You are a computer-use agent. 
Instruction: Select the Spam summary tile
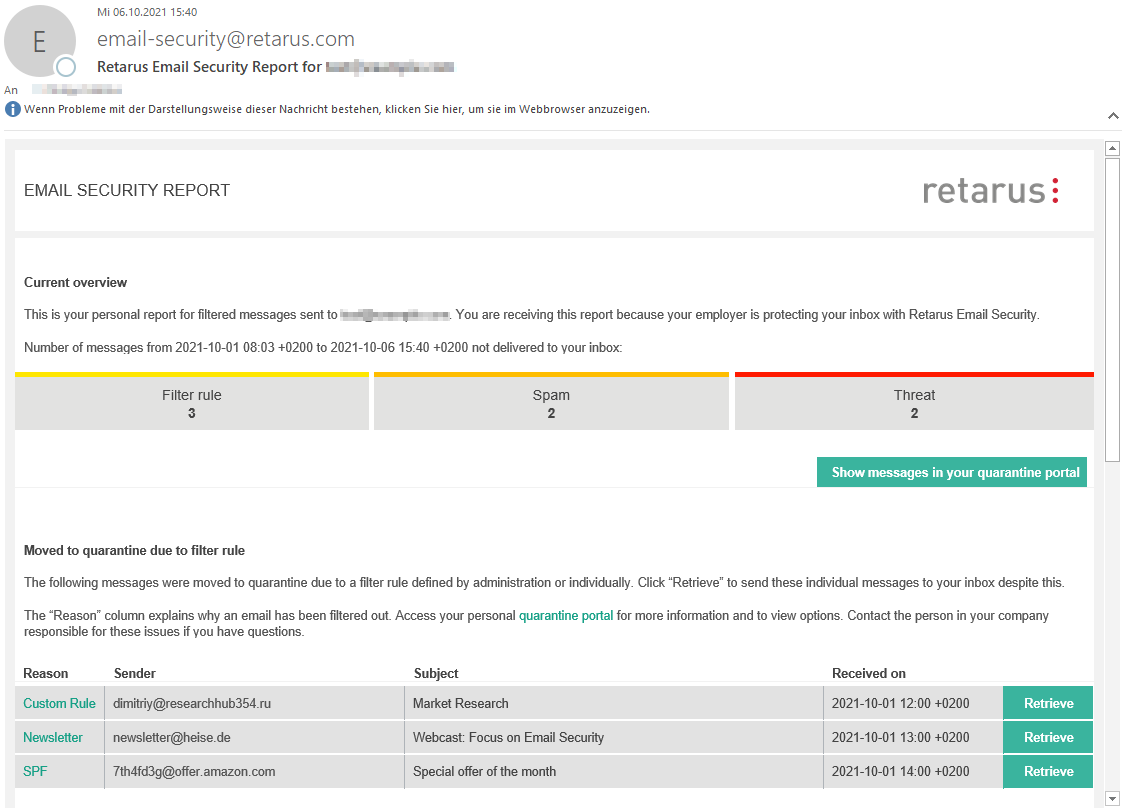coord(551,403)
